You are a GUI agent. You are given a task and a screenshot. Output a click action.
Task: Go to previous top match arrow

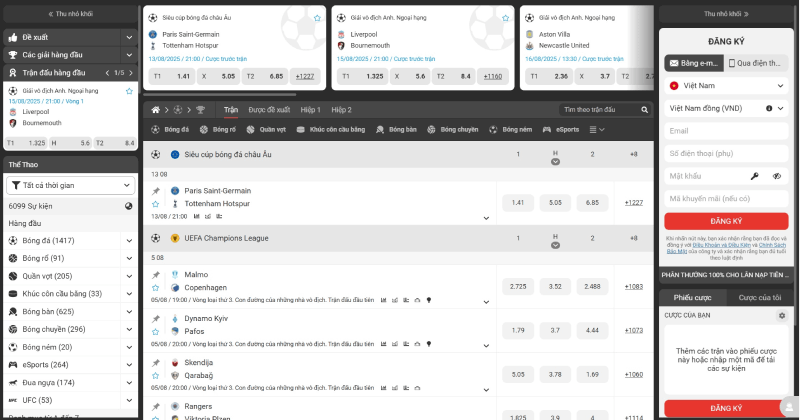108,73
